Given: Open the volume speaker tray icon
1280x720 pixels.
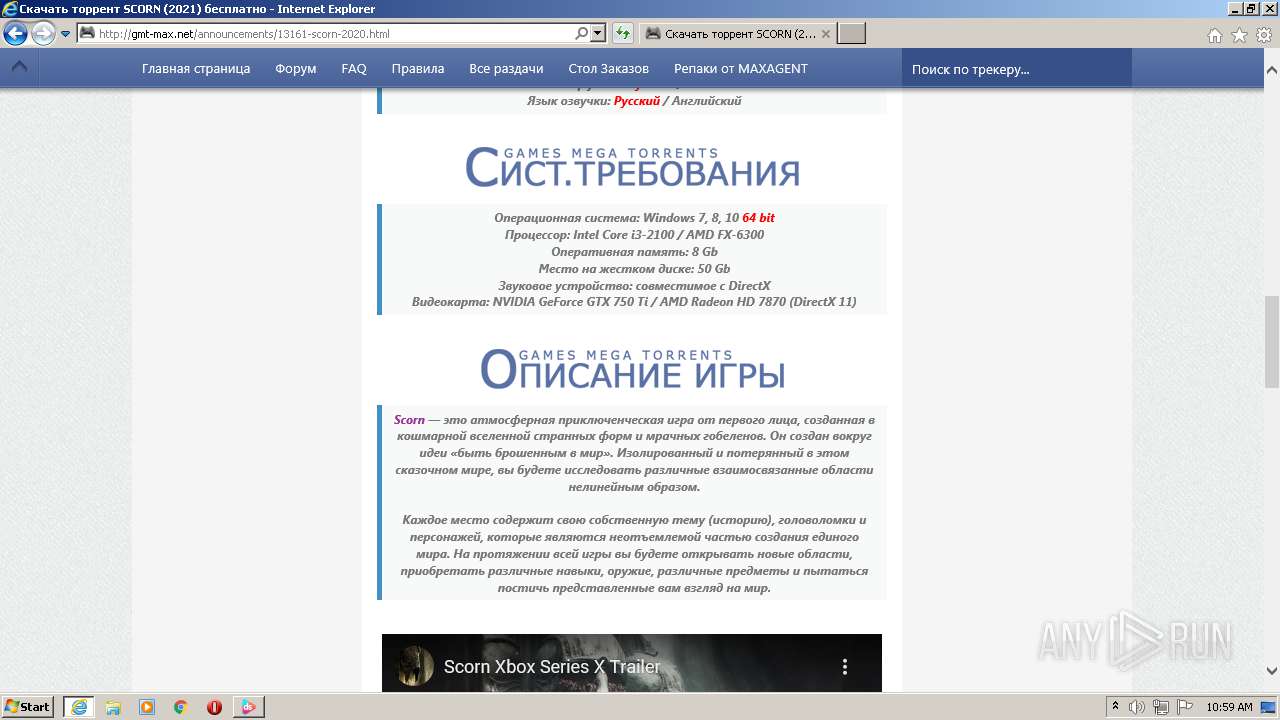Looking at the screenshot, I should point(1138,707).
